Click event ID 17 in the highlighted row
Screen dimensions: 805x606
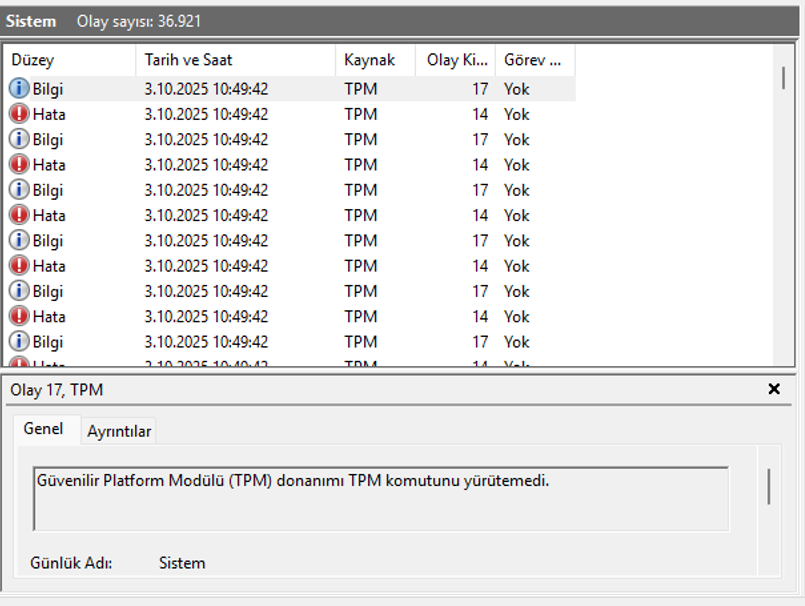tap(480, 89)
